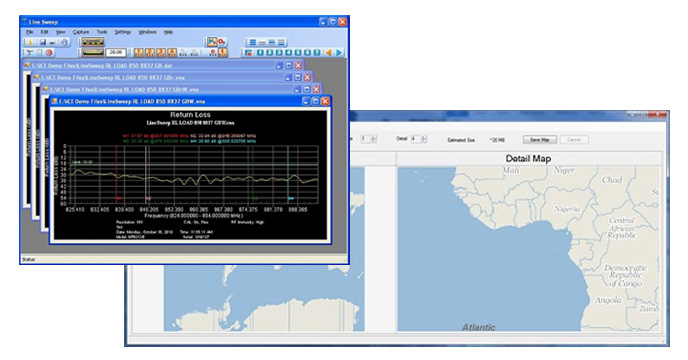Viewport: 688px width, 360px height.
Task: Click the lower trace display button
Action: pyautogui.click(x=93, y=52)
